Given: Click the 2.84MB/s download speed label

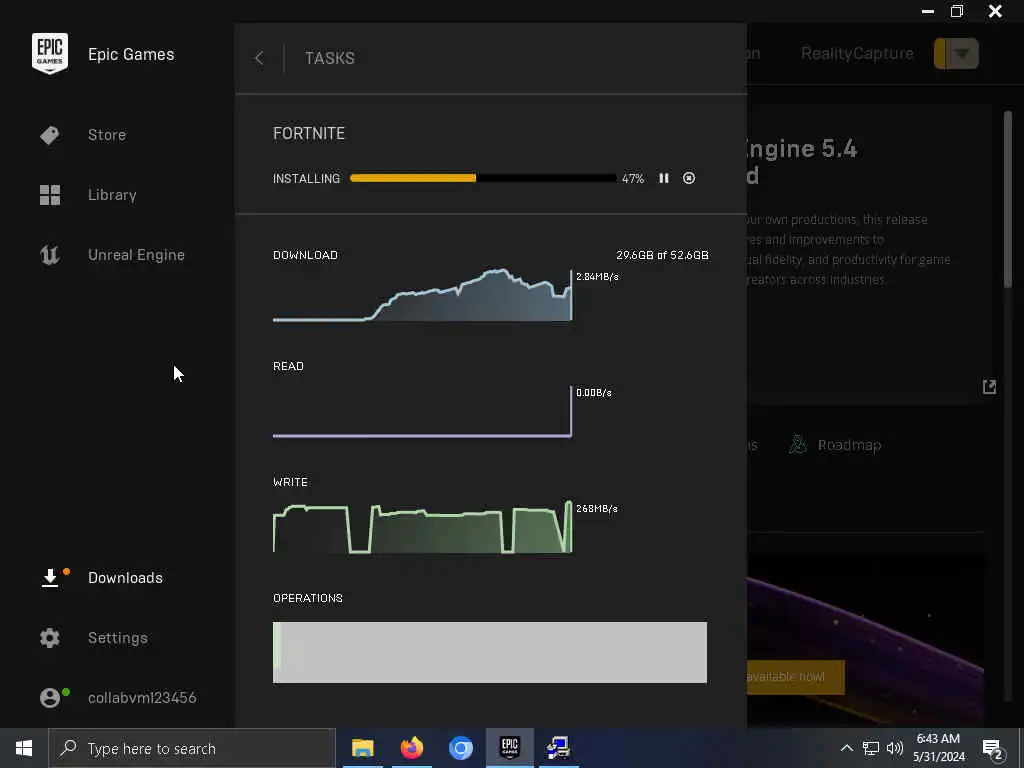Looking at the screenshot, I should click(598, 277).
